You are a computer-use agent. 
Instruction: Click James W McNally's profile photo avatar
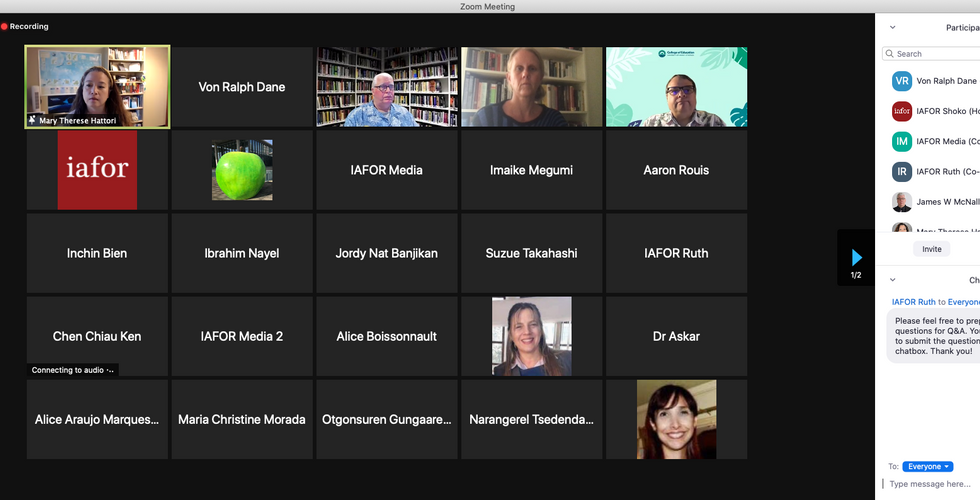[x=902, y=201]
